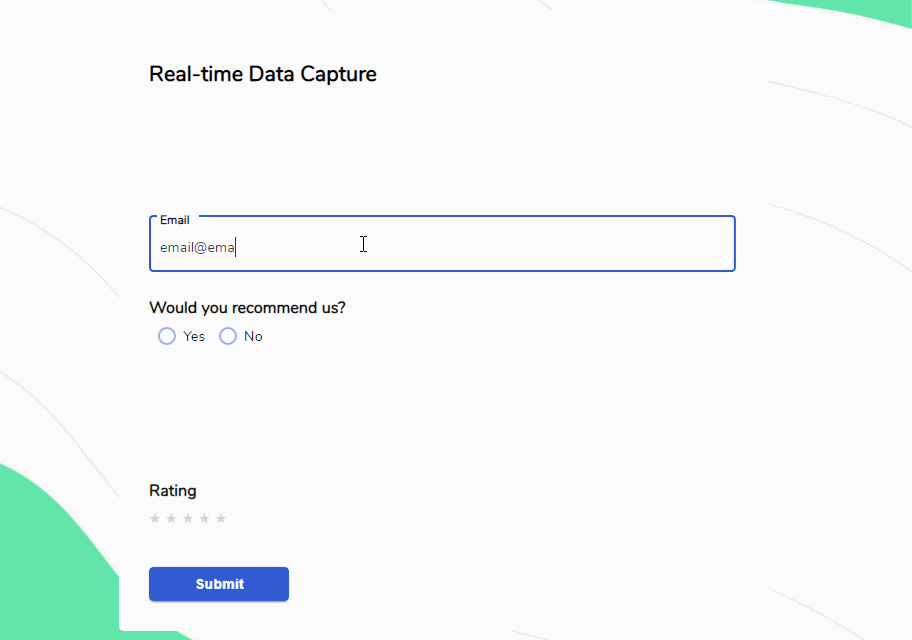912x640 pixels.
Task: Click the "No" option label
Action: (253, 336)
